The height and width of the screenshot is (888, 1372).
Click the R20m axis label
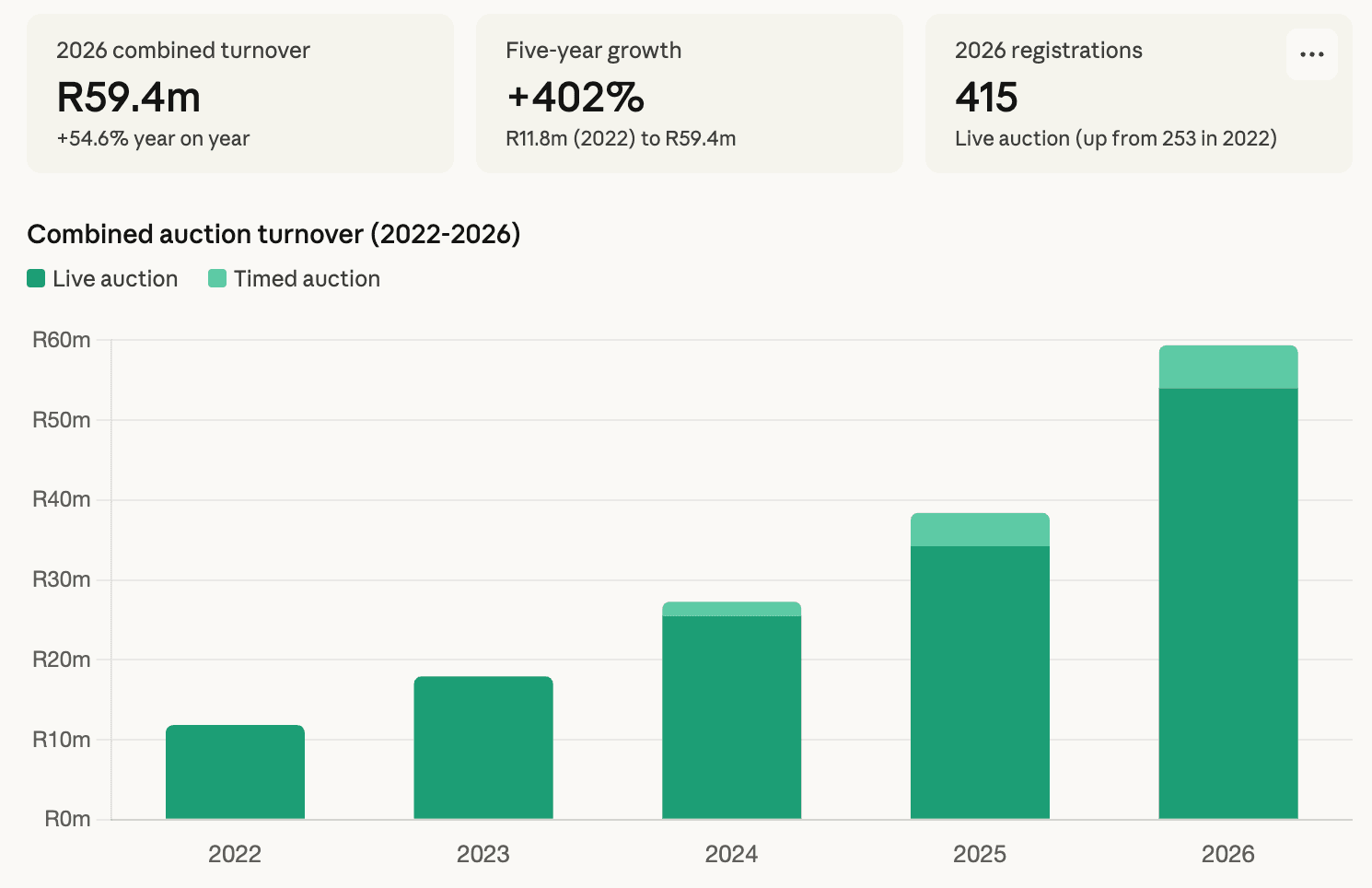62,660
